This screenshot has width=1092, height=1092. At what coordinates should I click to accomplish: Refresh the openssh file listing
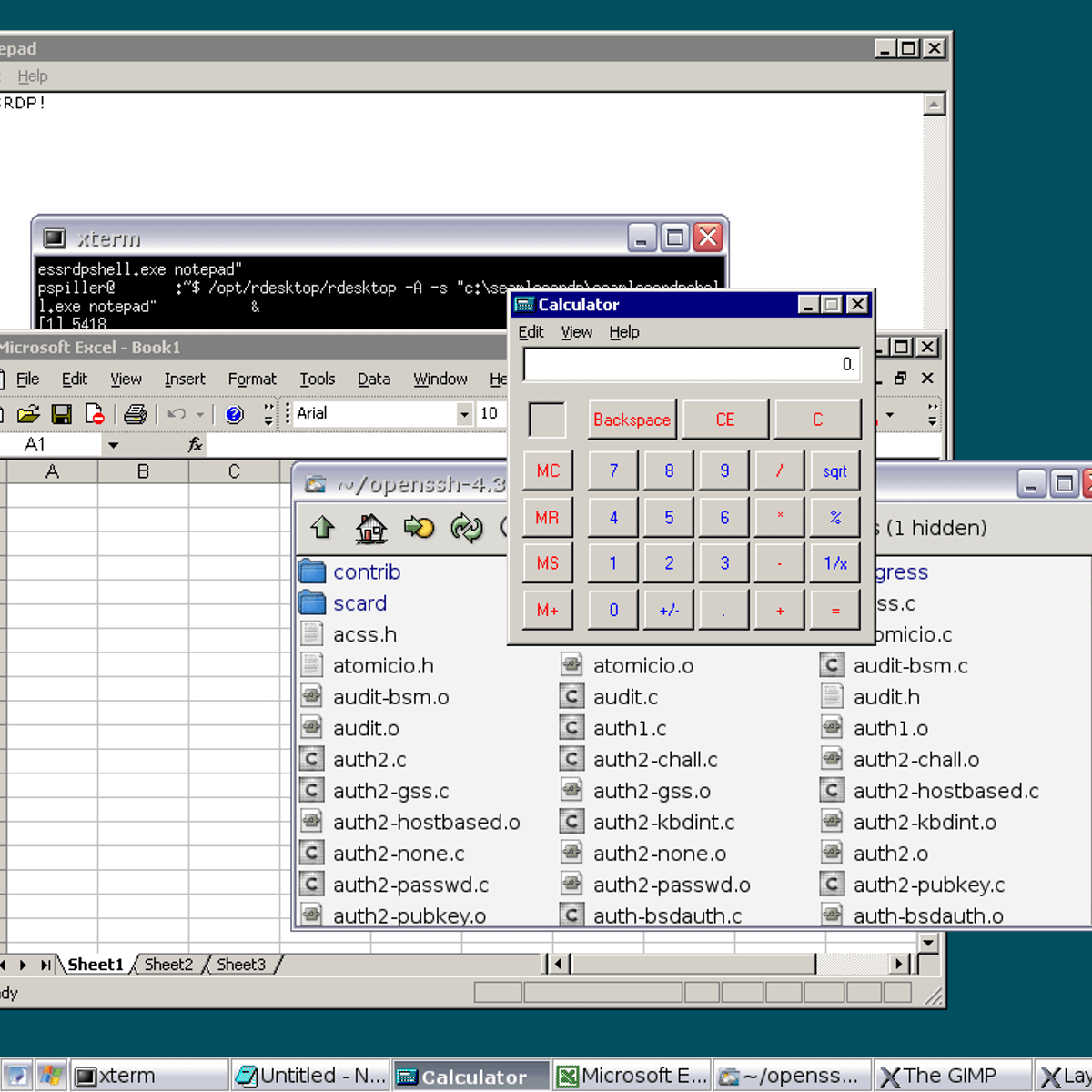[468, 528]
